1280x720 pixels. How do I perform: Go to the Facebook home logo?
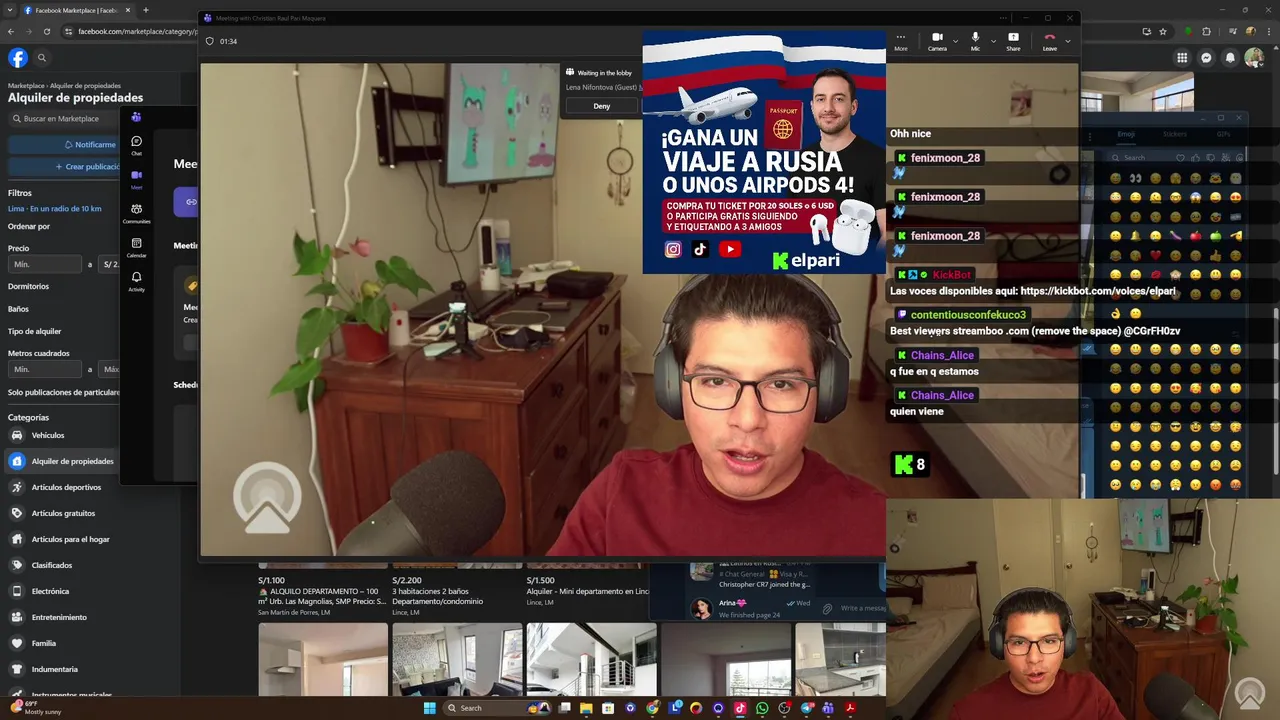click(17, 58)
